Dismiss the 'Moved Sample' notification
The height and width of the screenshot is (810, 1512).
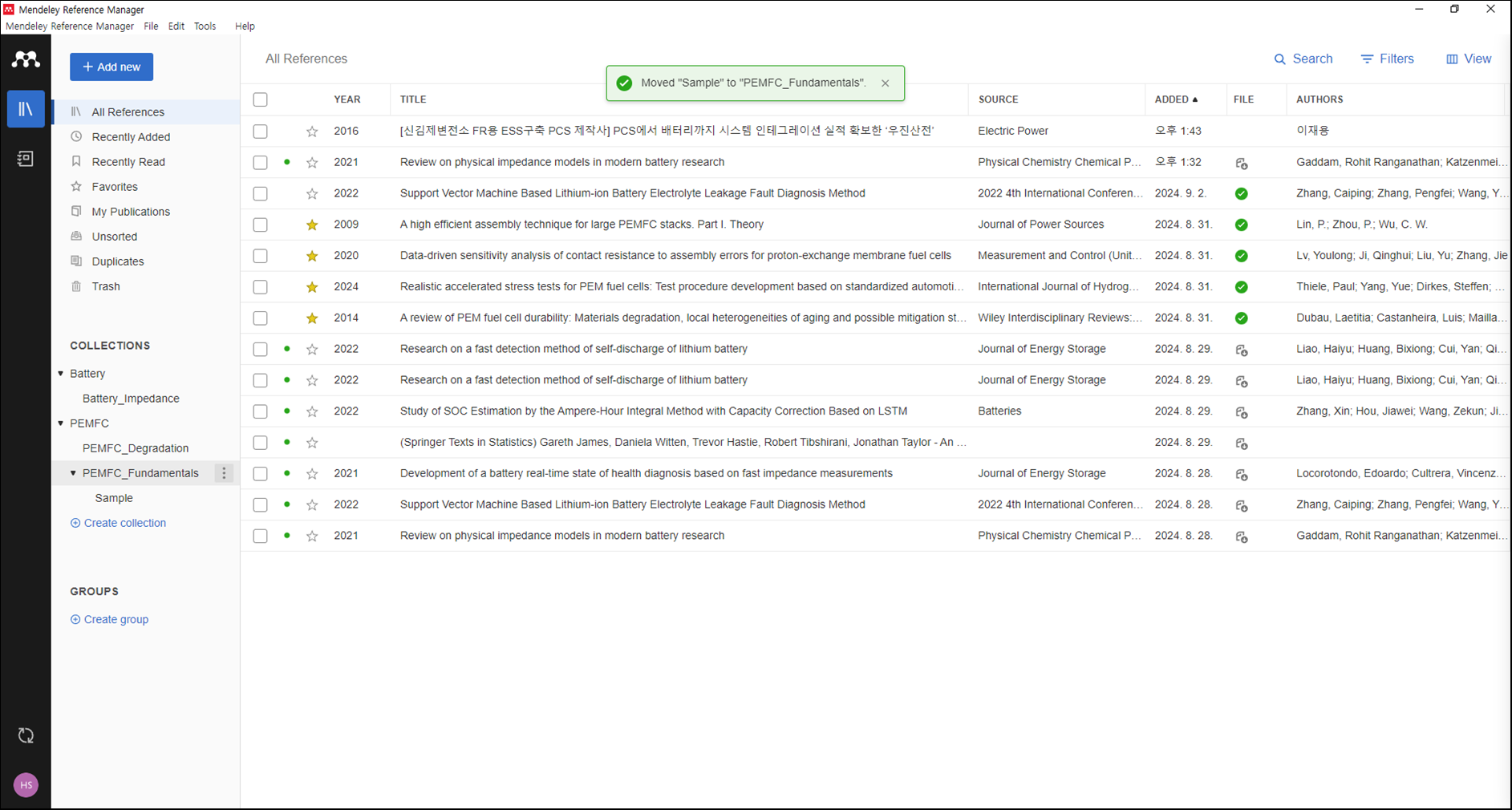pos(885,83)
